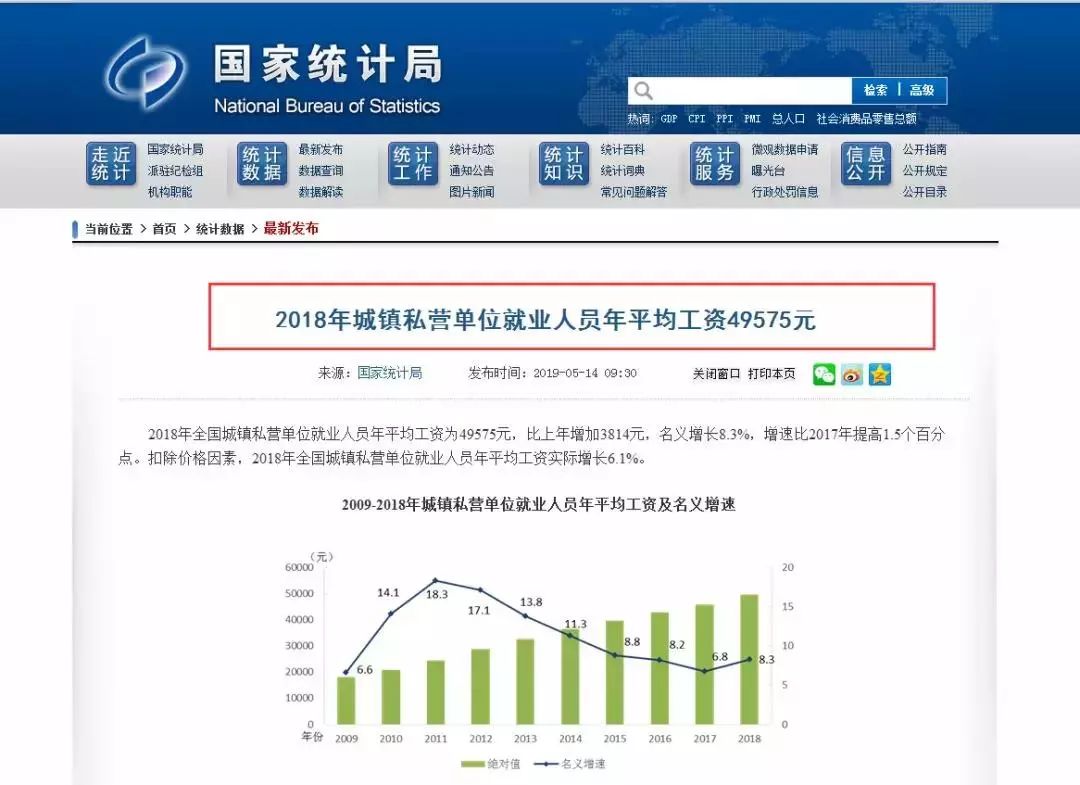Open 派驻纪检组 submenu link
The image size is (1080, 785).
(x=175, y=171)
